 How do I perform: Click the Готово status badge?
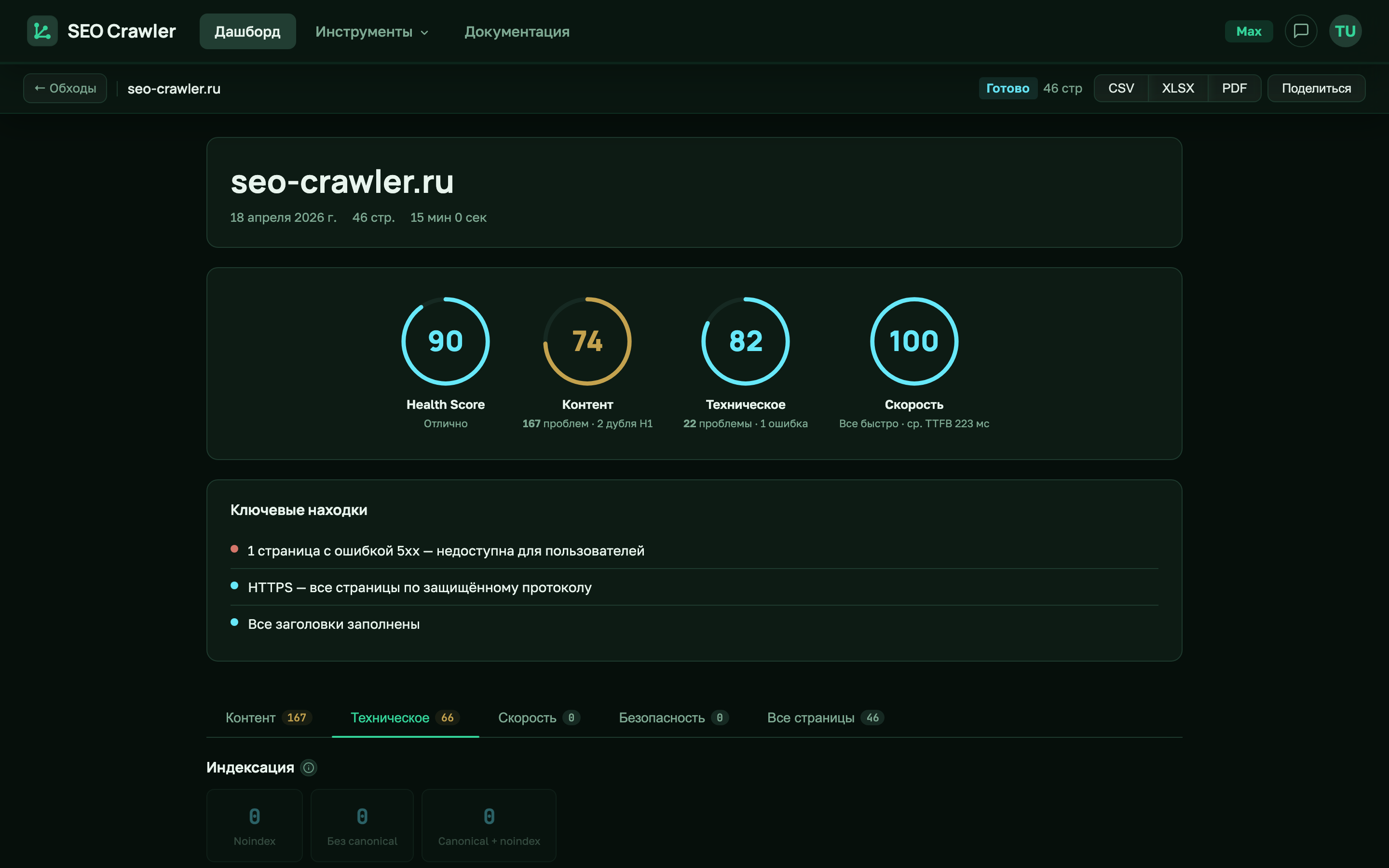click(1008, 88)
